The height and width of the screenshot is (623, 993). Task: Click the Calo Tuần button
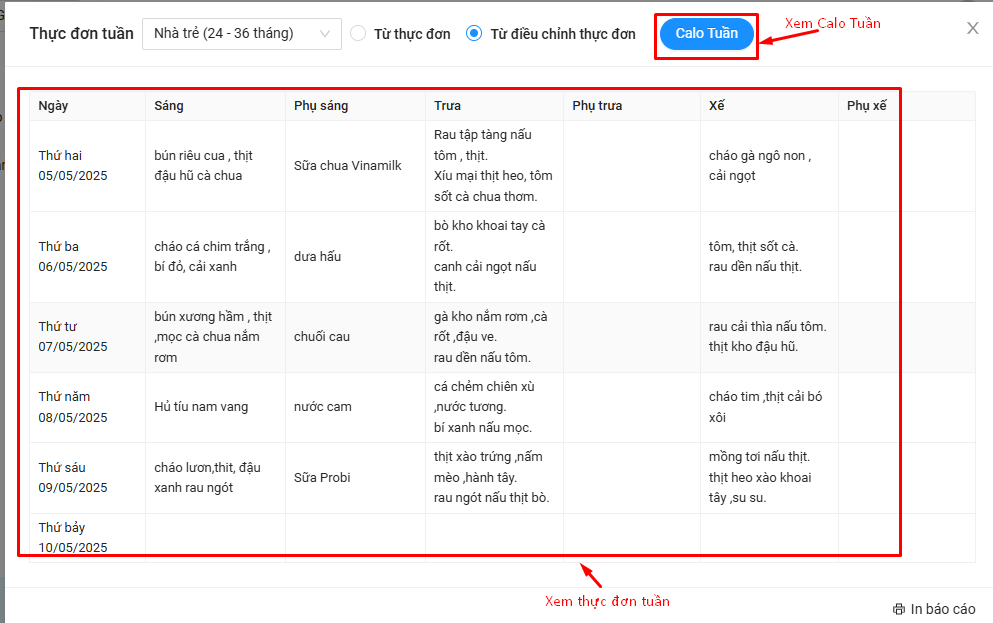706,34
